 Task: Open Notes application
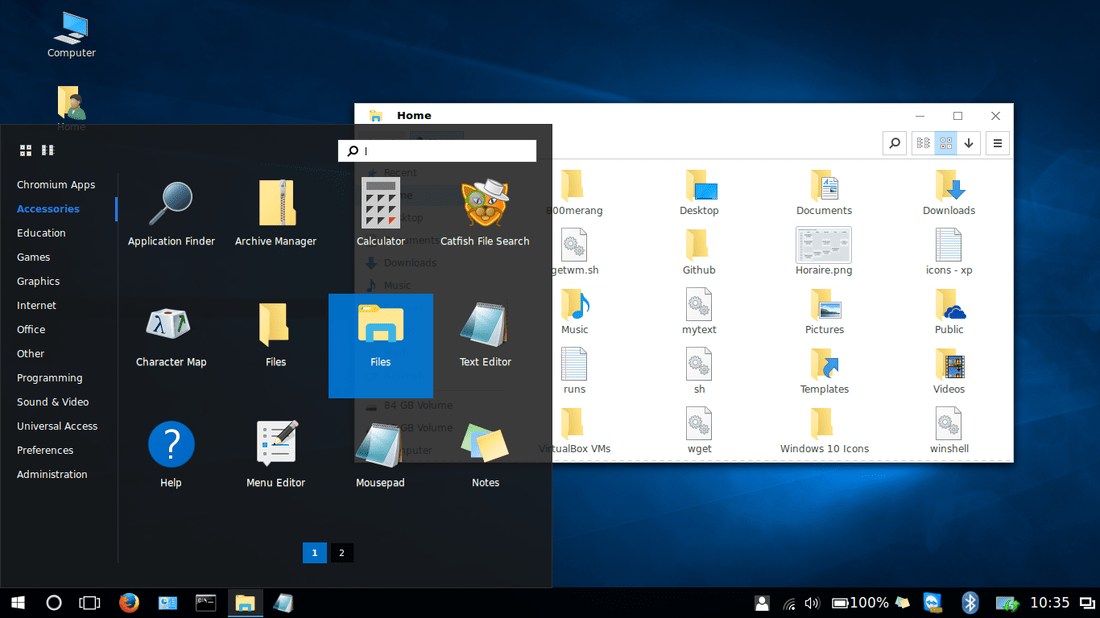coord(485,450)
